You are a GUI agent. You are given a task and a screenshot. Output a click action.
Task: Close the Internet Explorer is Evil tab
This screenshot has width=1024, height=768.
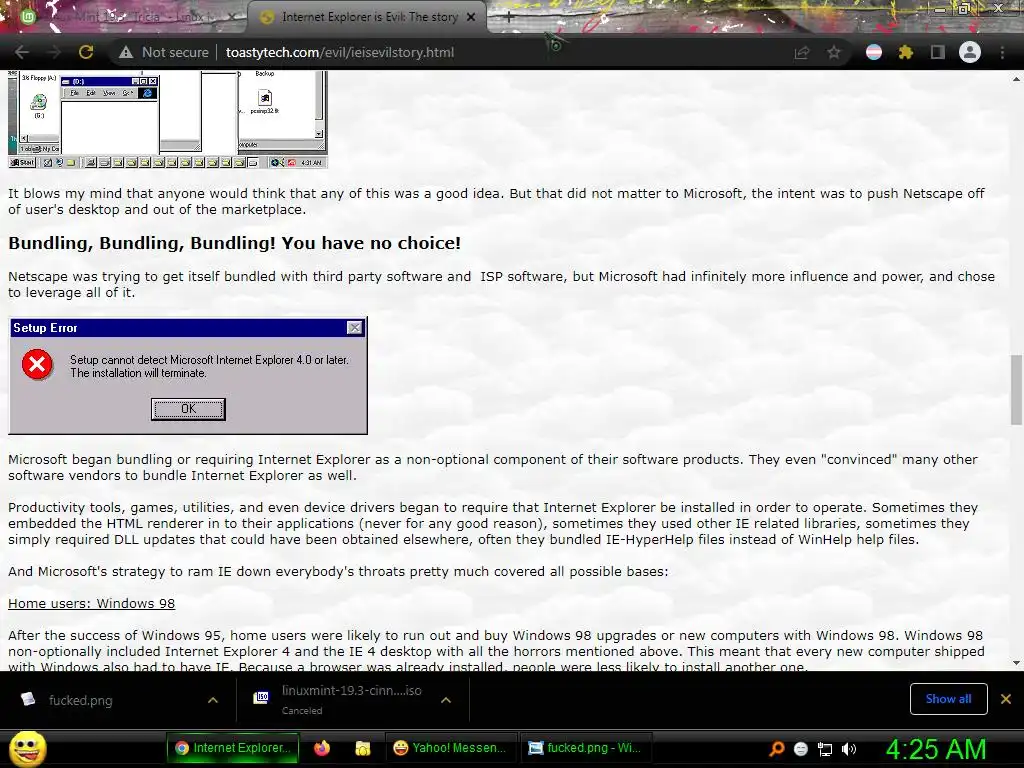[471, 18]
